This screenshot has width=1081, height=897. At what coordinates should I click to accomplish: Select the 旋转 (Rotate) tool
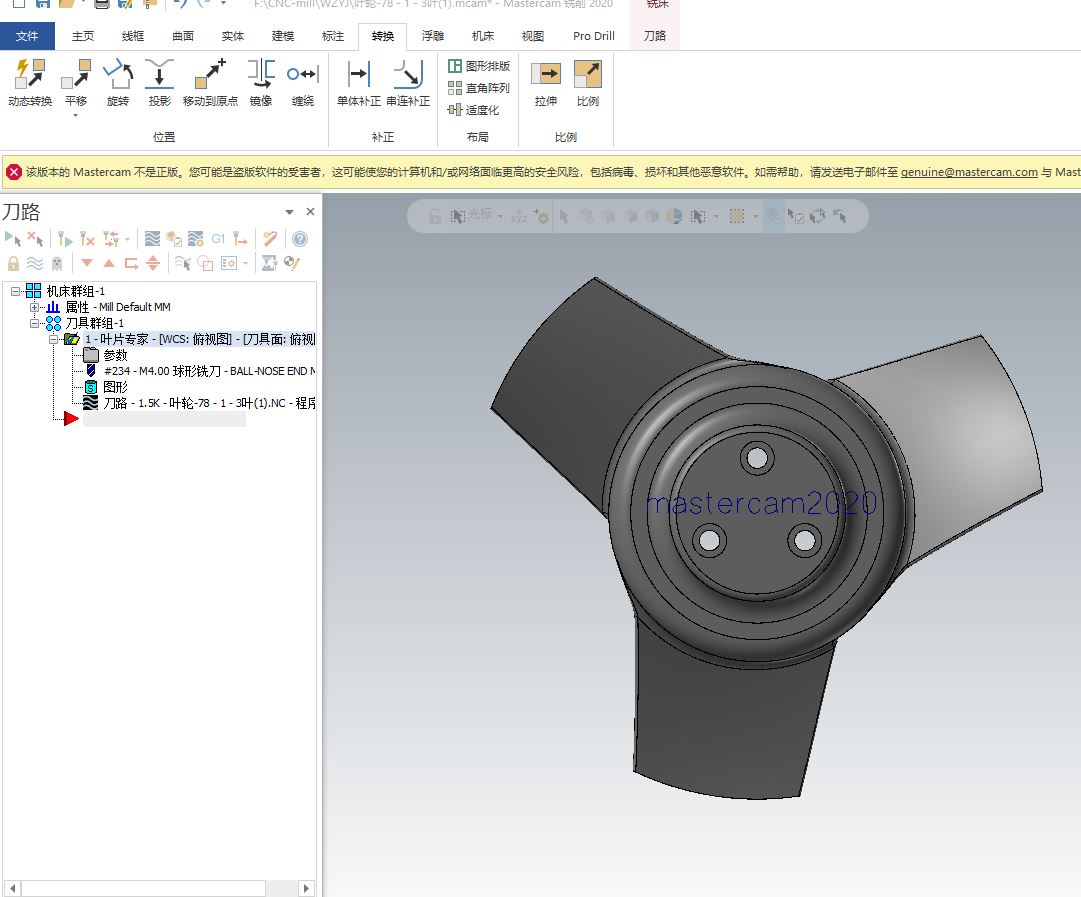click(118, 82)
